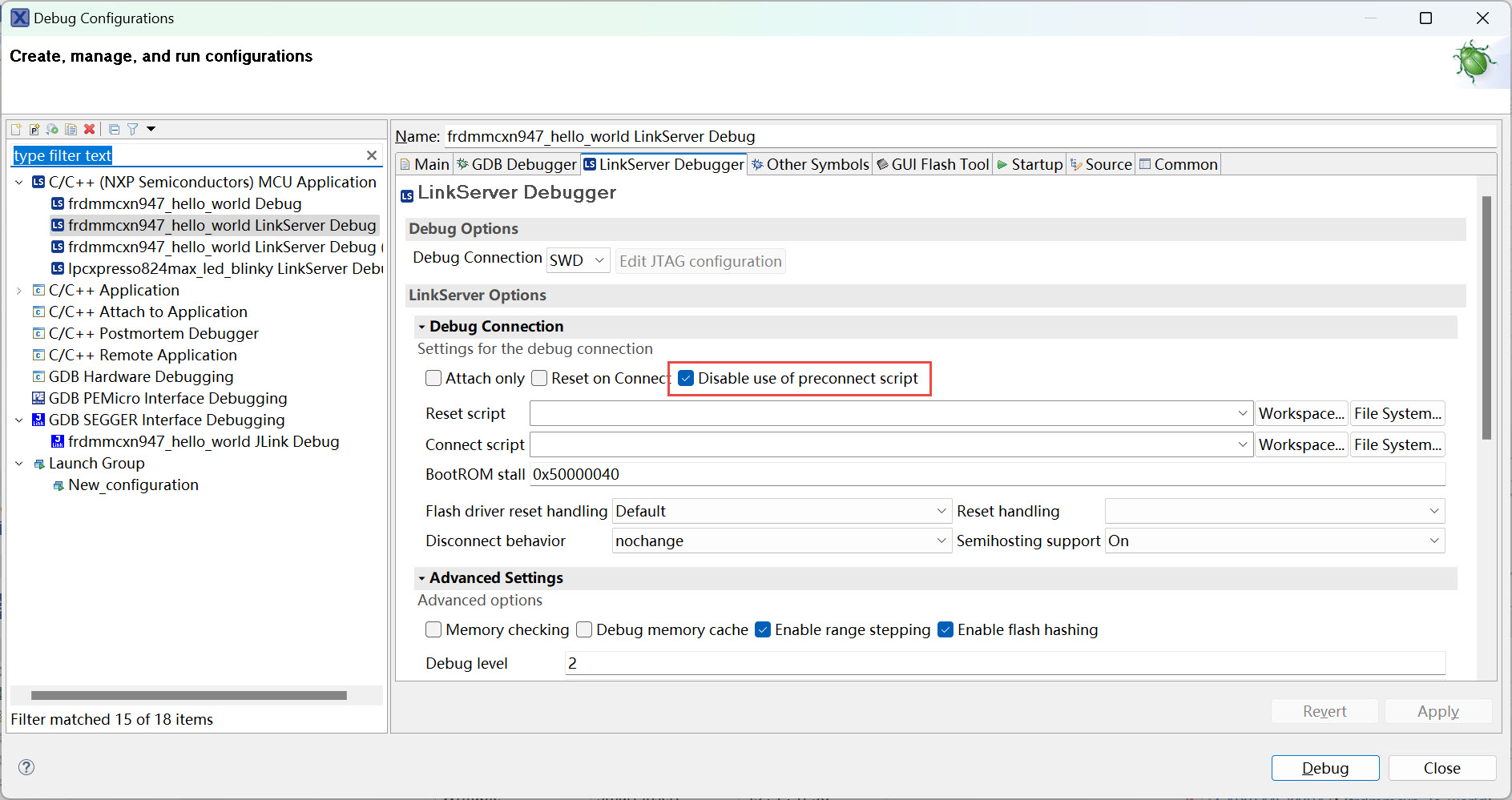Open dialog help question mark icon
Screen dimensions: 1512x800
pyautogui.click(x=26, y=767)
